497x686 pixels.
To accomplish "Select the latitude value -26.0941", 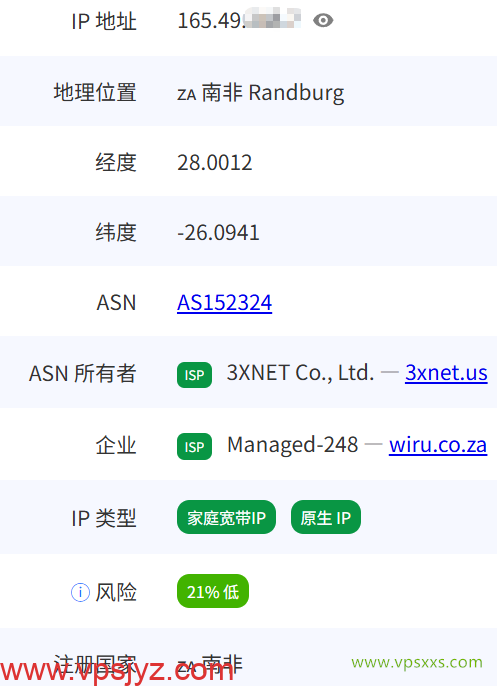I will coord(218,233).
